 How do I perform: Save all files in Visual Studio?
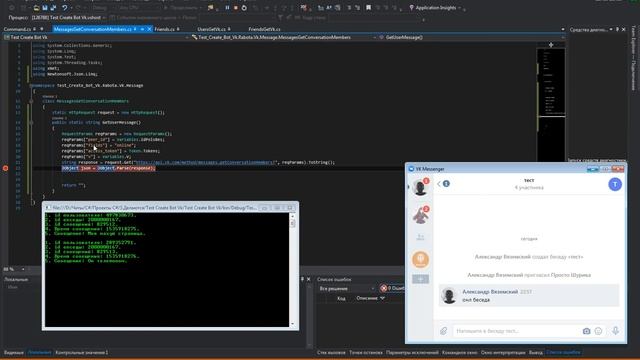[x=53, y=8]
